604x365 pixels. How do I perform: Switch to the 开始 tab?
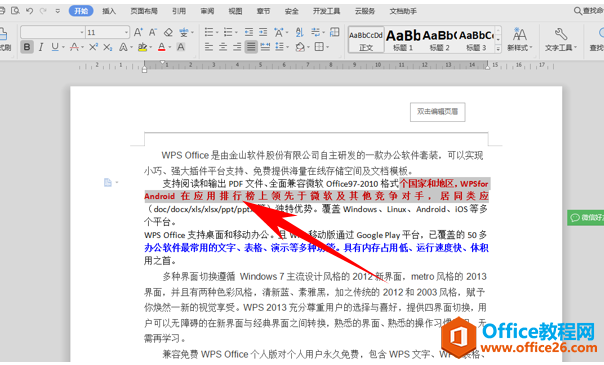pos(81,11)
